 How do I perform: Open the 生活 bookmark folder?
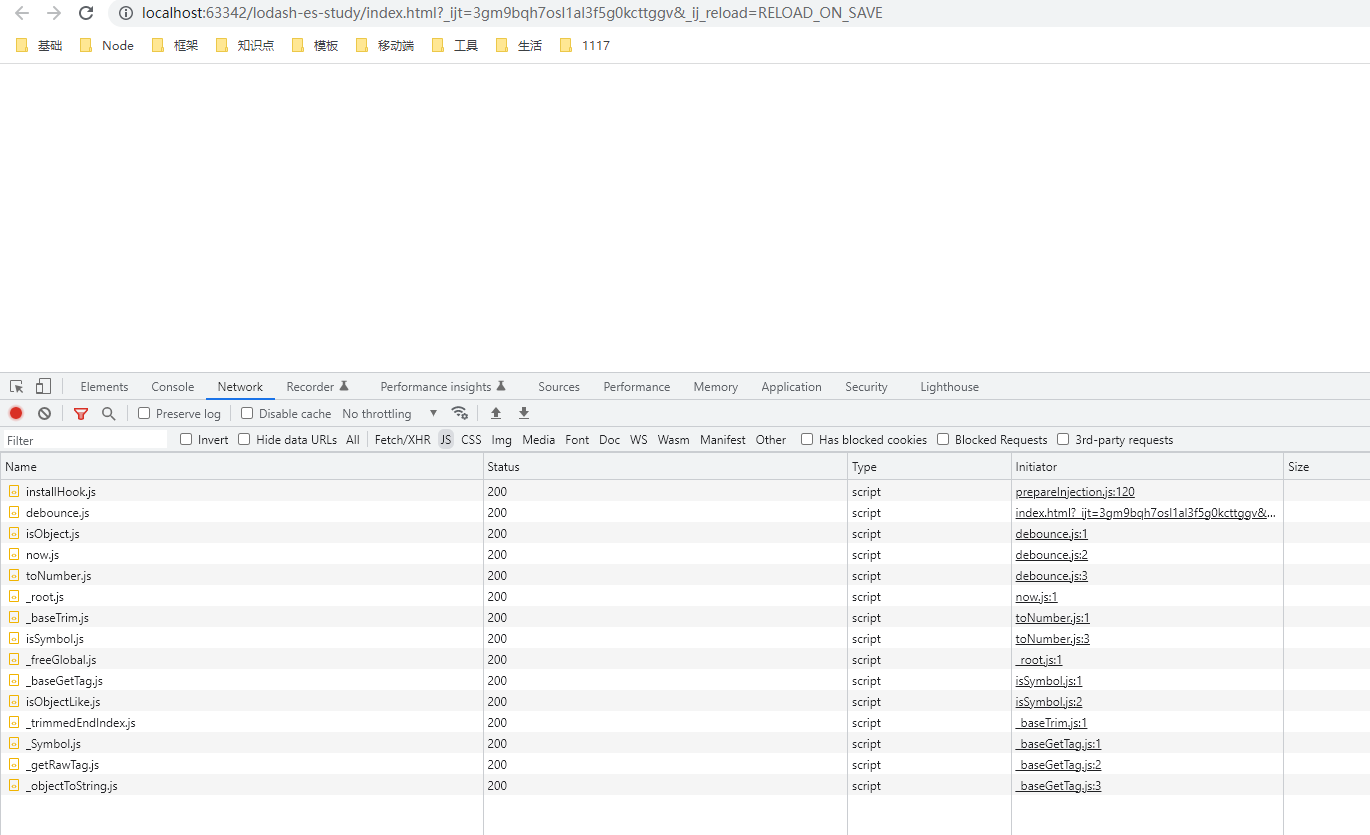click(519, 45)
